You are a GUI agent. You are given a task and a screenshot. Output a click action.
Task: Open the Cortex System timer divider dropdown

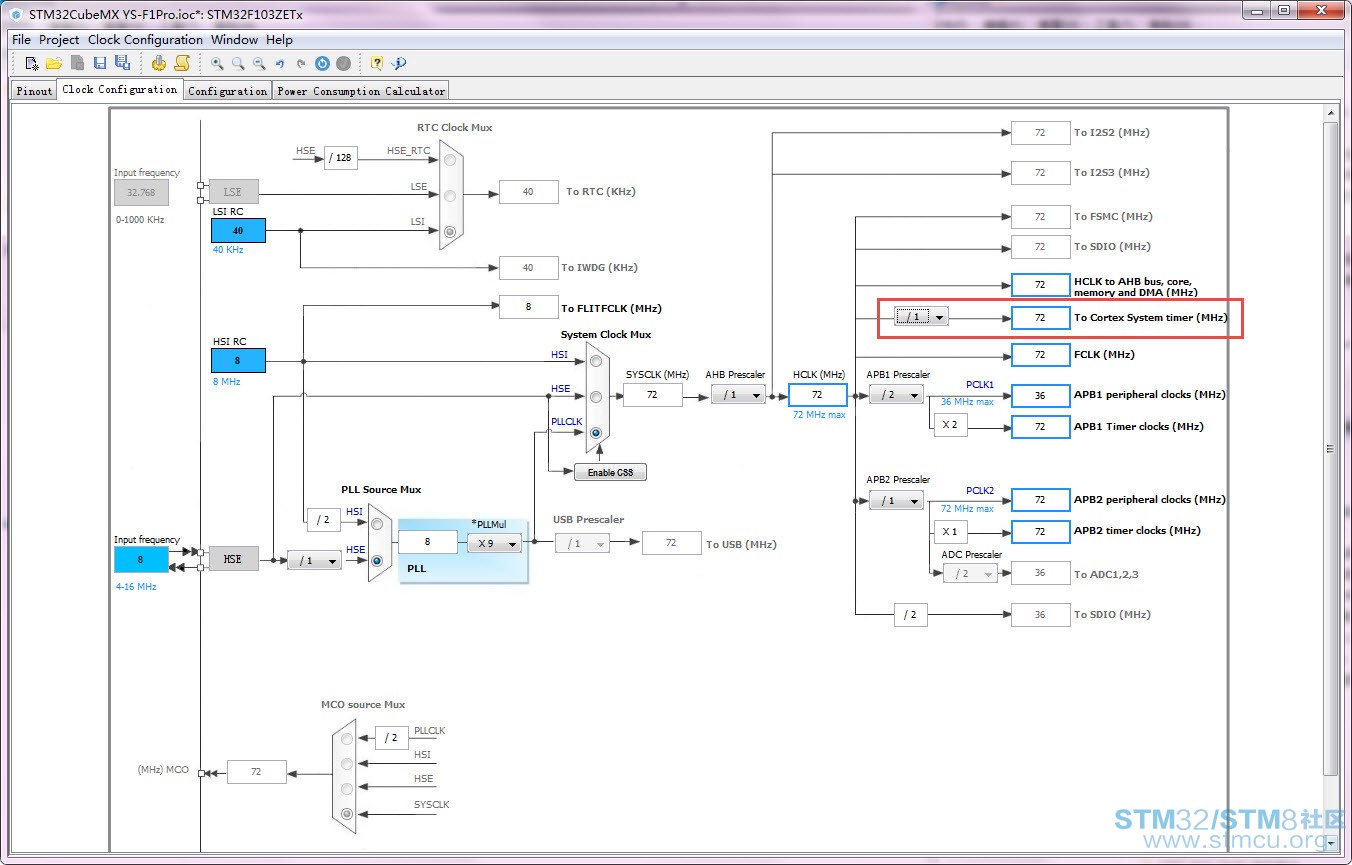point(921,317)
